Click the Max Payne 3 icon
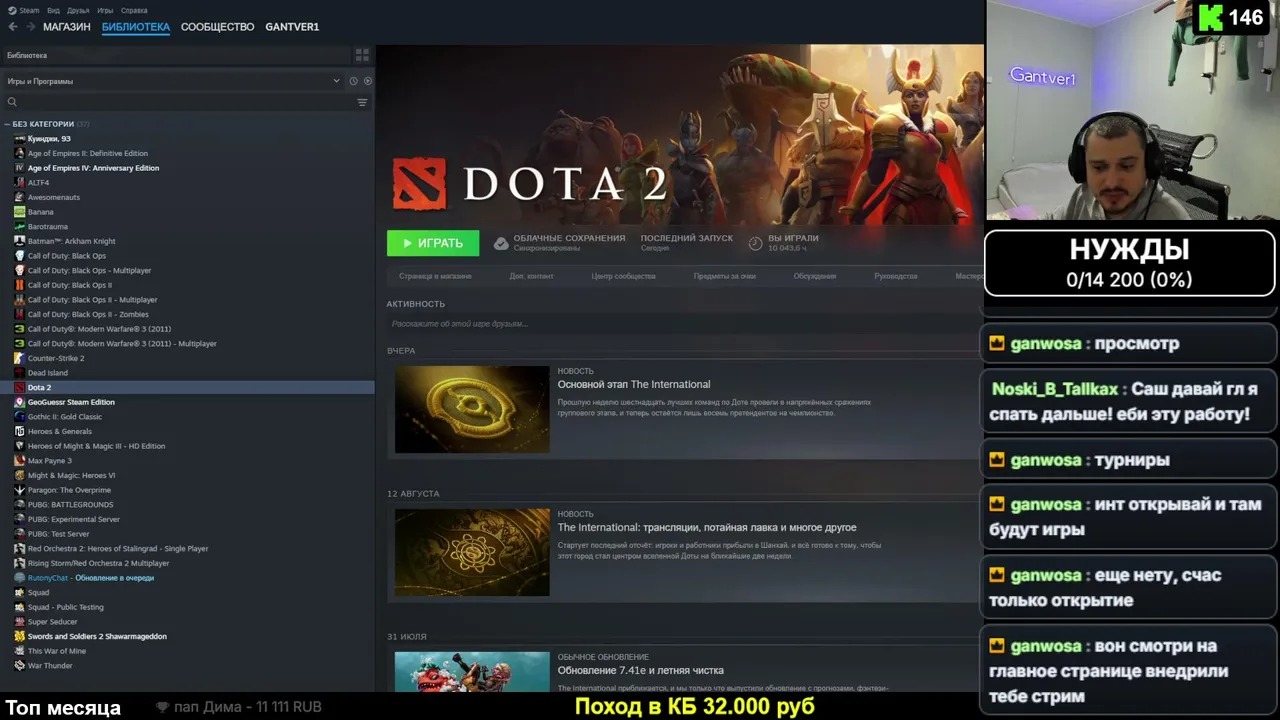The width and height of the screenshot is (1280, 720). pyautogui.click(x=19, y=461)
